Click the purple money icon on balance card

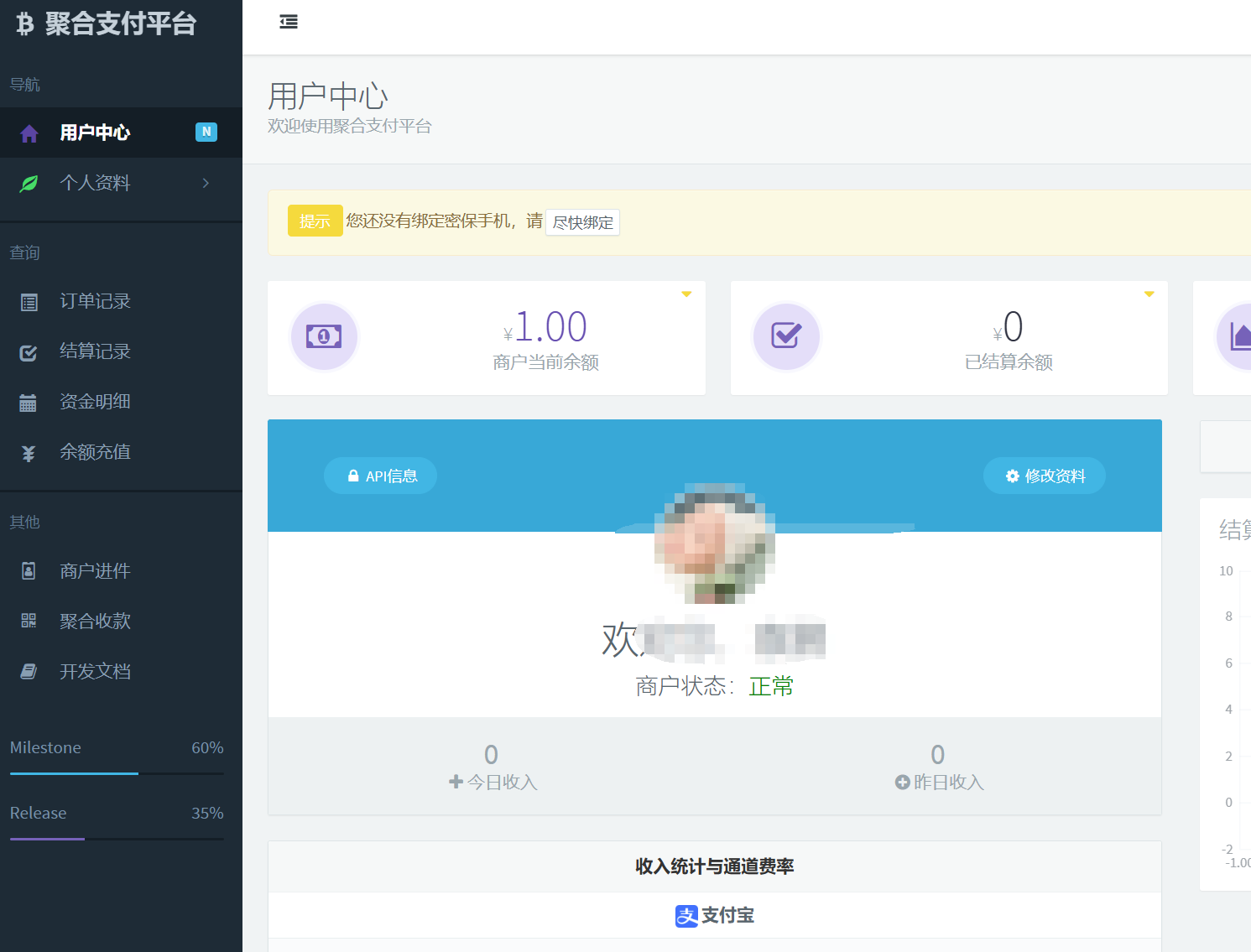click(324, 336)
